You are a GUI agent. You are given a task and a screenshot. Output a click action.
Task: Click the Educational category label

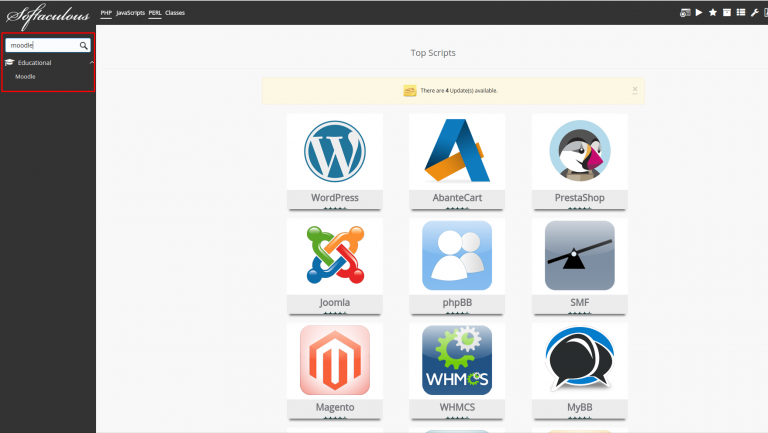tap(34, 63)
